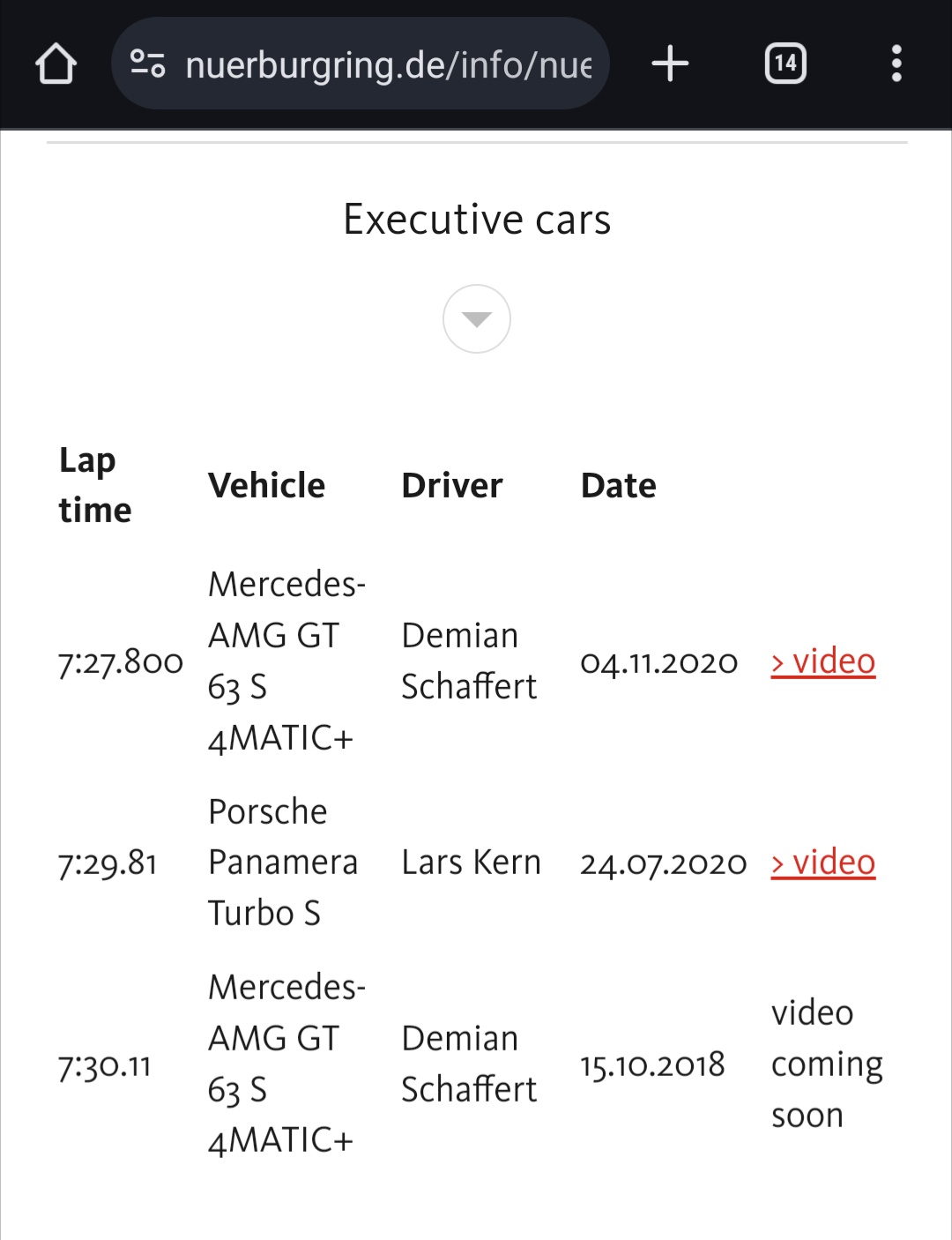Image resolution: width=952 pixels, height=1240 pixels.
Task: Select the Porsche Panamera Turbo S cell
Action: 282,862
